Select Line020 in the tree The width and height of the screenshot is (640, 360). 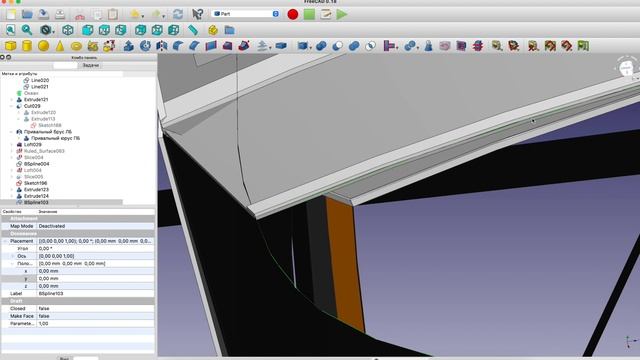coord(40,80)
